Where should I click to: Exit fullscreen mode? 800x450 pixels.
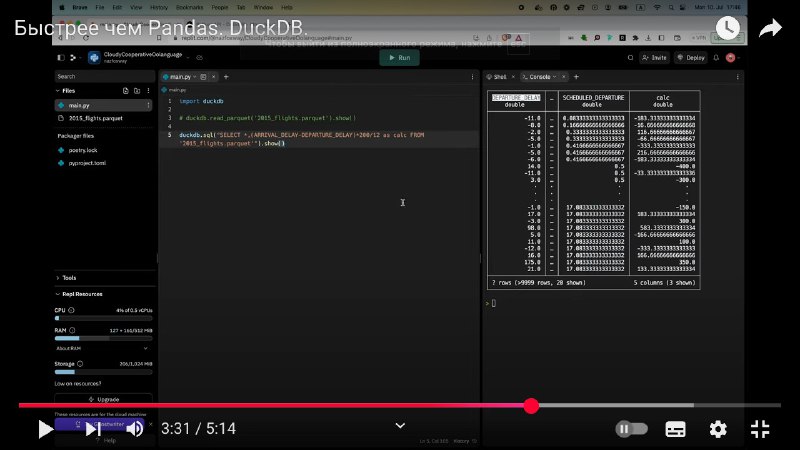(760, 429)
